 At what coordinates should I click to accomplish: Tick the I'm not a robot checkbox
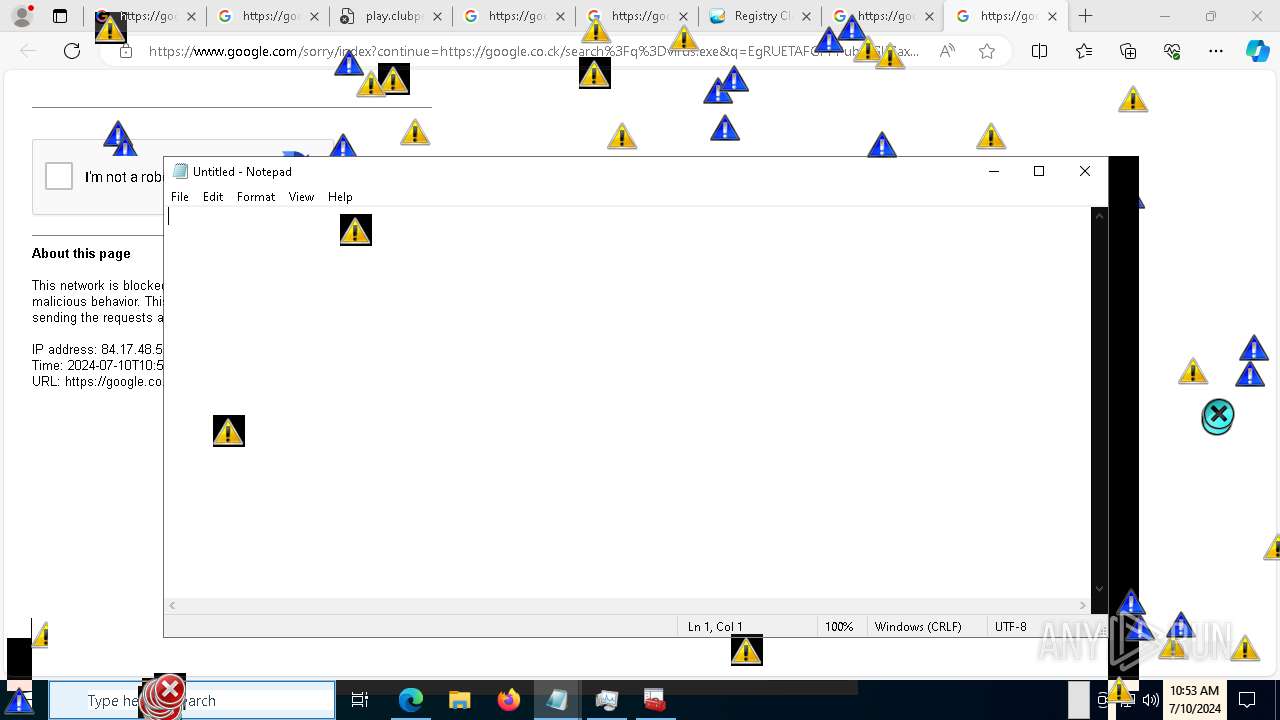59,176
